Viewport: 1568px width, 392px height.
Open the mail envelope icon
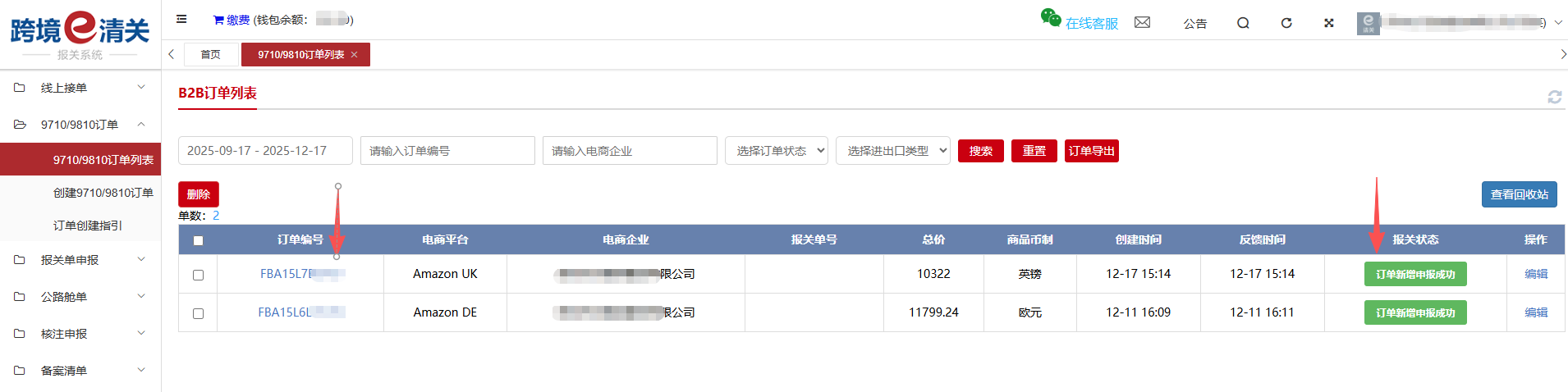tap(1142, 22)
